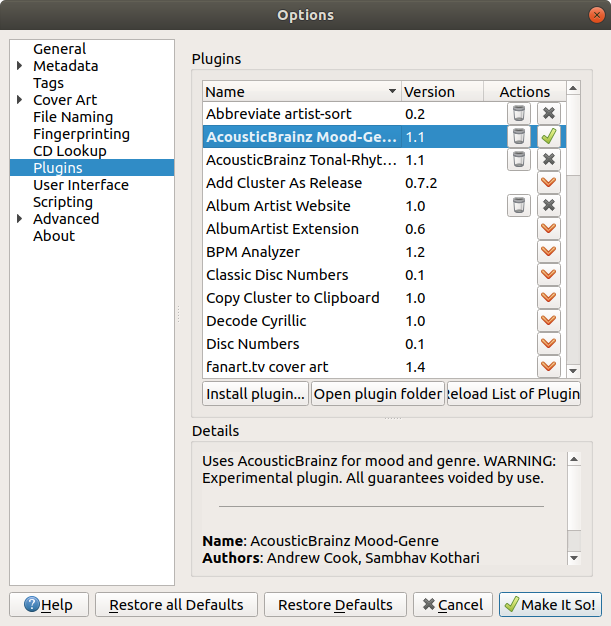Uninstall the Abbreviate artist-sort plugin
The height and width of the screenshot is (626, 611).
pyautogui.click(x=518, y=114)
